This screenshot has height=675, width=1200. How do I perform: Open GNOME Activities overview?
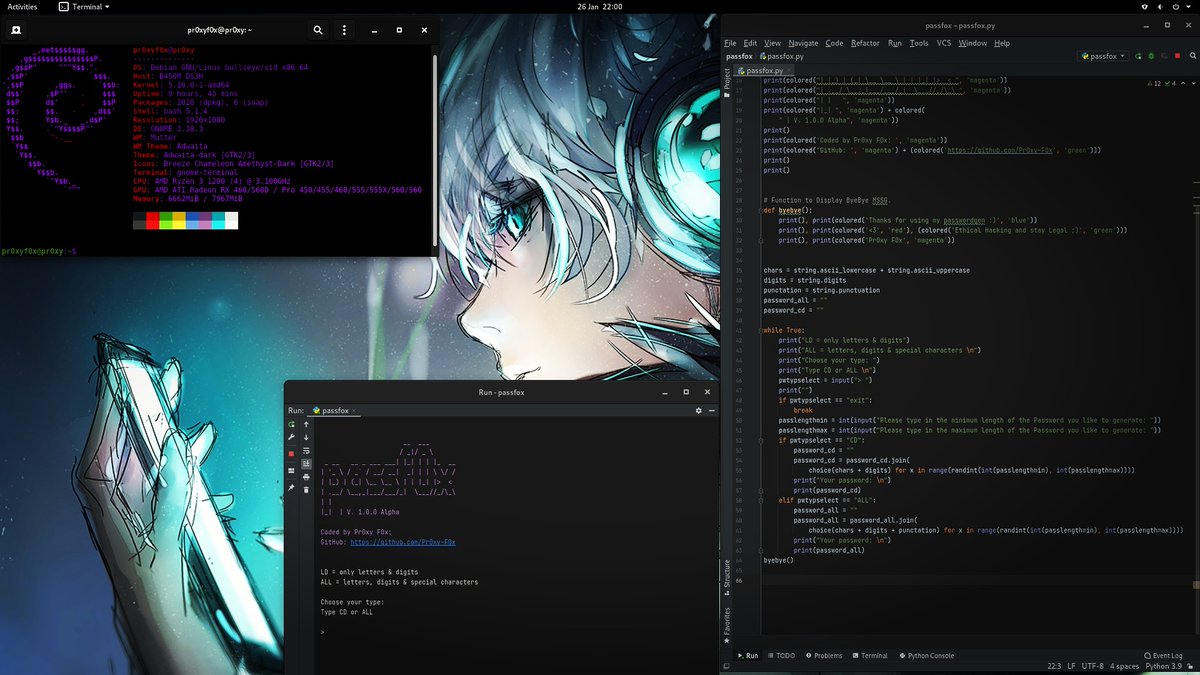22,6
